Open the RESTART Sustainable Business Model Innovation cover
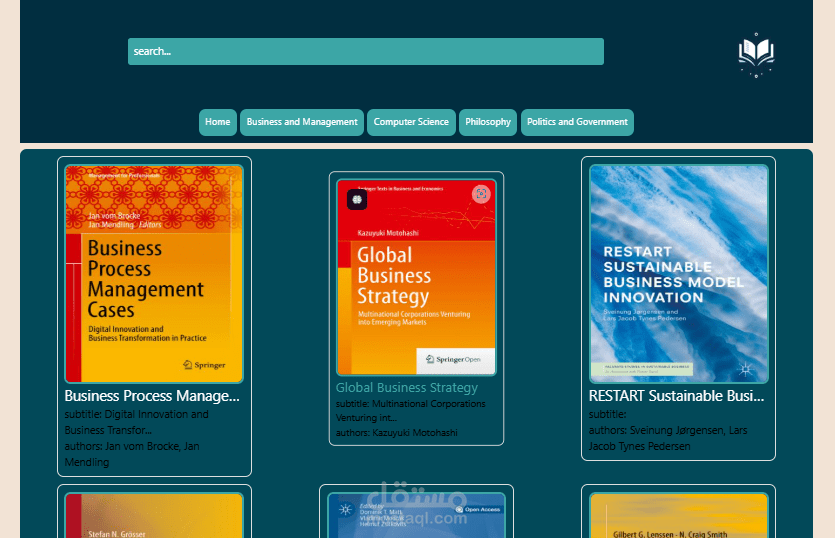 coord(678,274)
